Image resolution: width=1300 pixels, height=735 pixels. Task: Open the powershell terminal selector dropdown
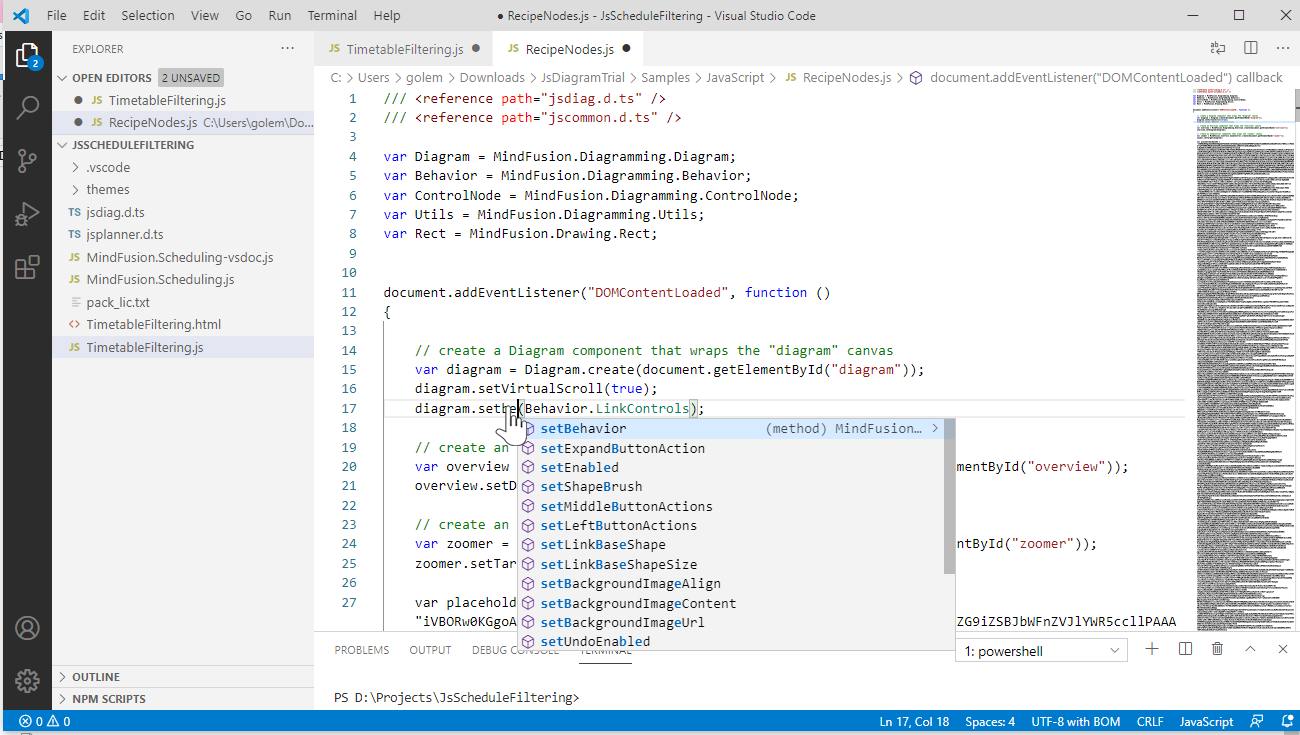click(1042, 651)
